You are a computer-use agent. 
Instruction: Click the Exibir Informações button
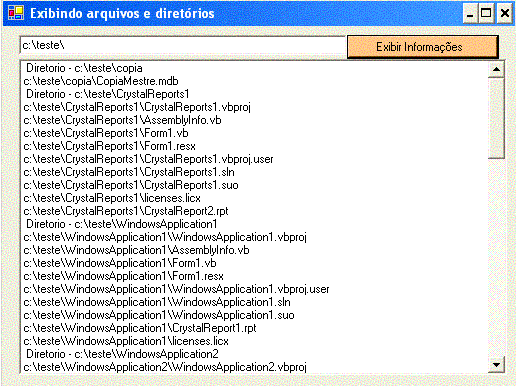pos(423,47)
